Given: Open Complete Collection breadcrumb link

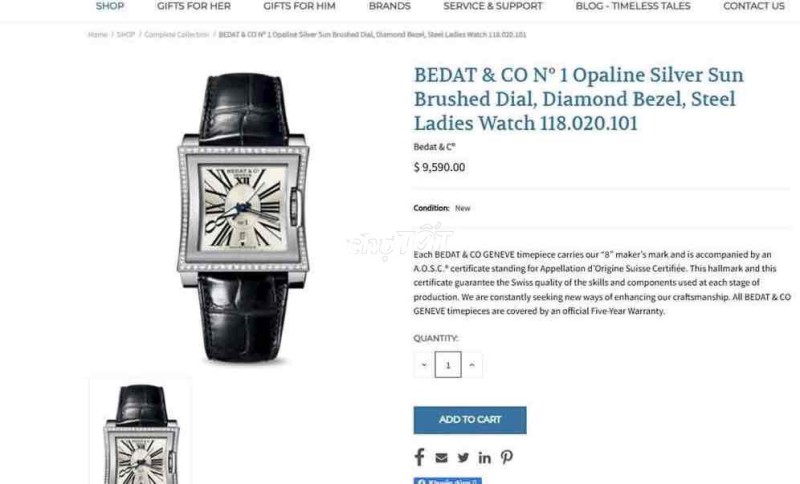Looking at the screenshot, I should [x=177, y=35].
